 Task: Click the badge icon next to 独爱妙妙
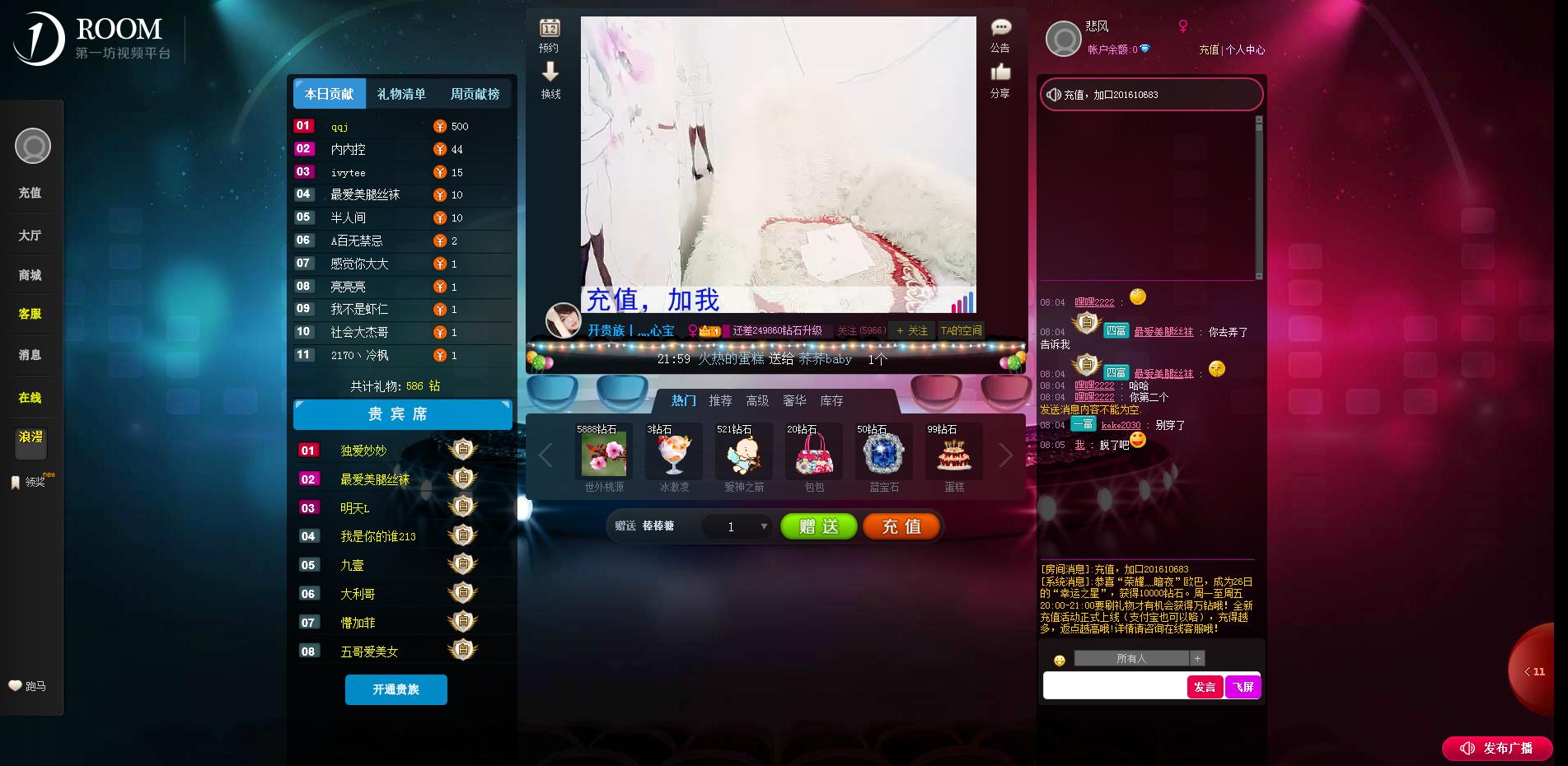(x=463, y=450)
